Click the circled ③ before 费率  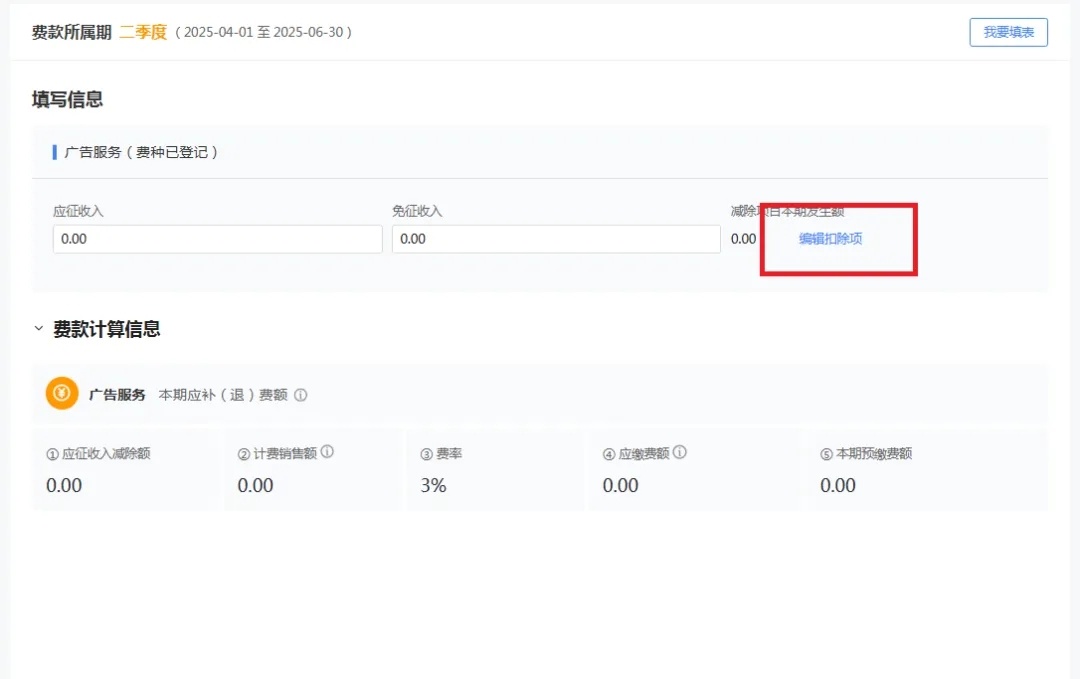click(x=427, y=454)
